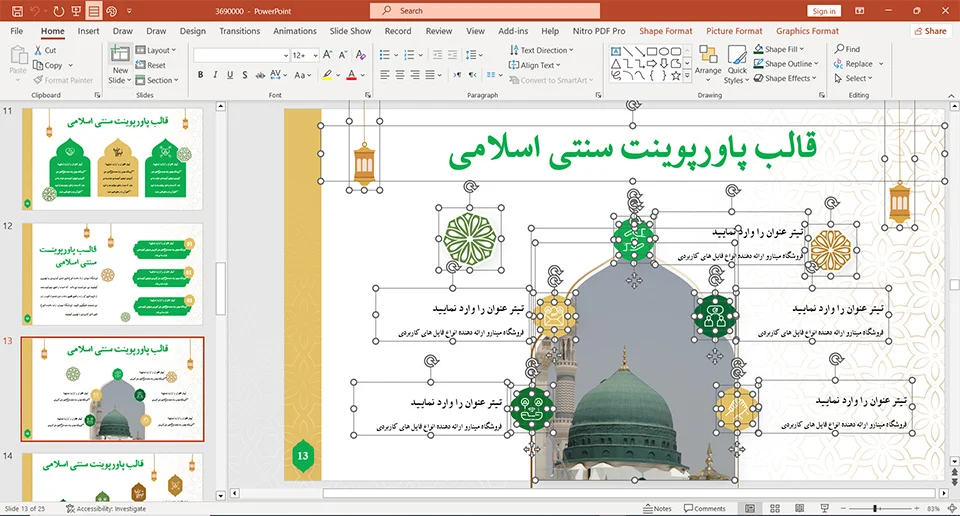Open the font size dropdown
Screen dimensions: 960x516
pos(315,55)
